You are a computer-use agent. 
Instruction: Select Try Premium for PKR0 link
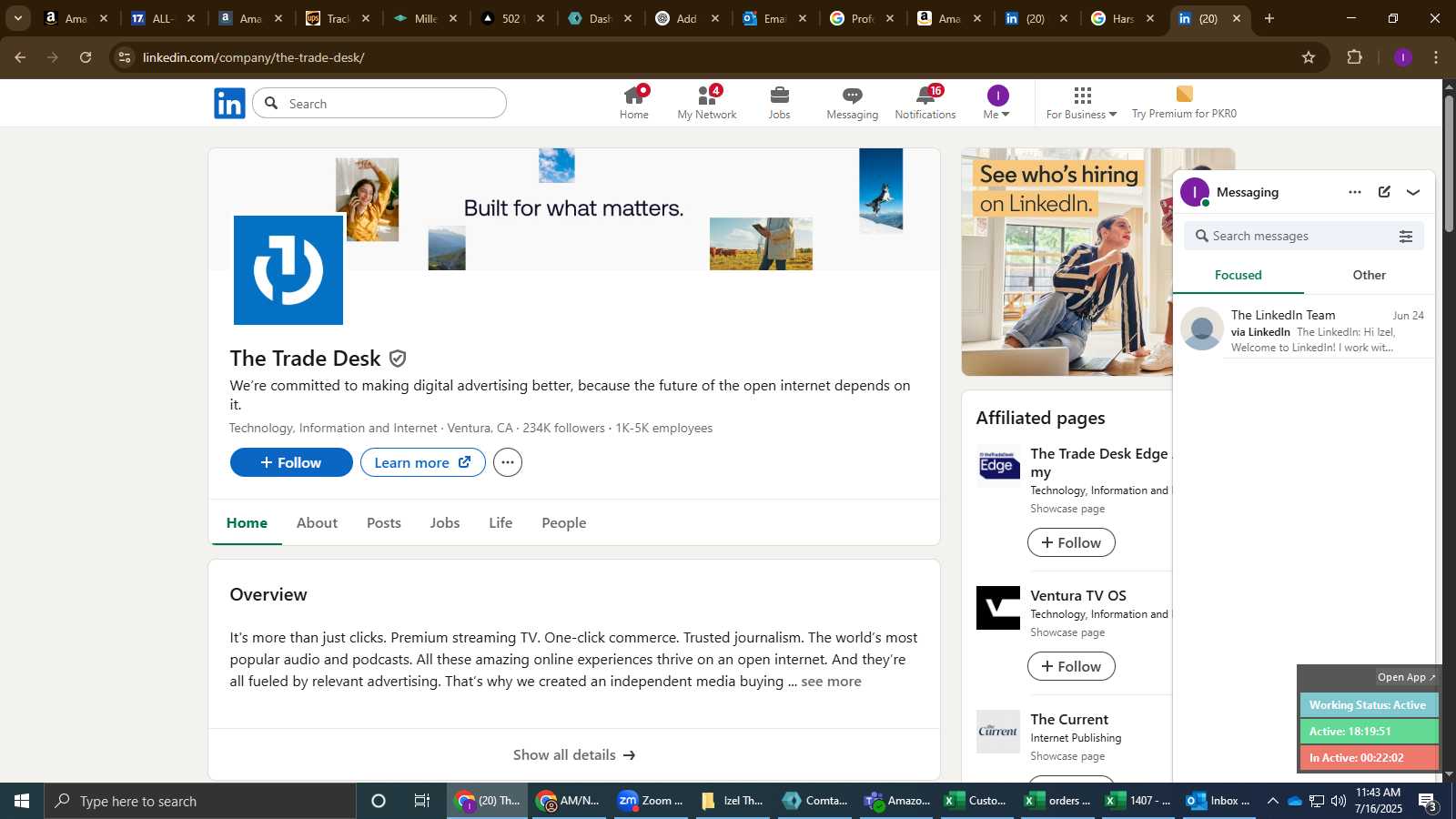(x=1184, y=103)
